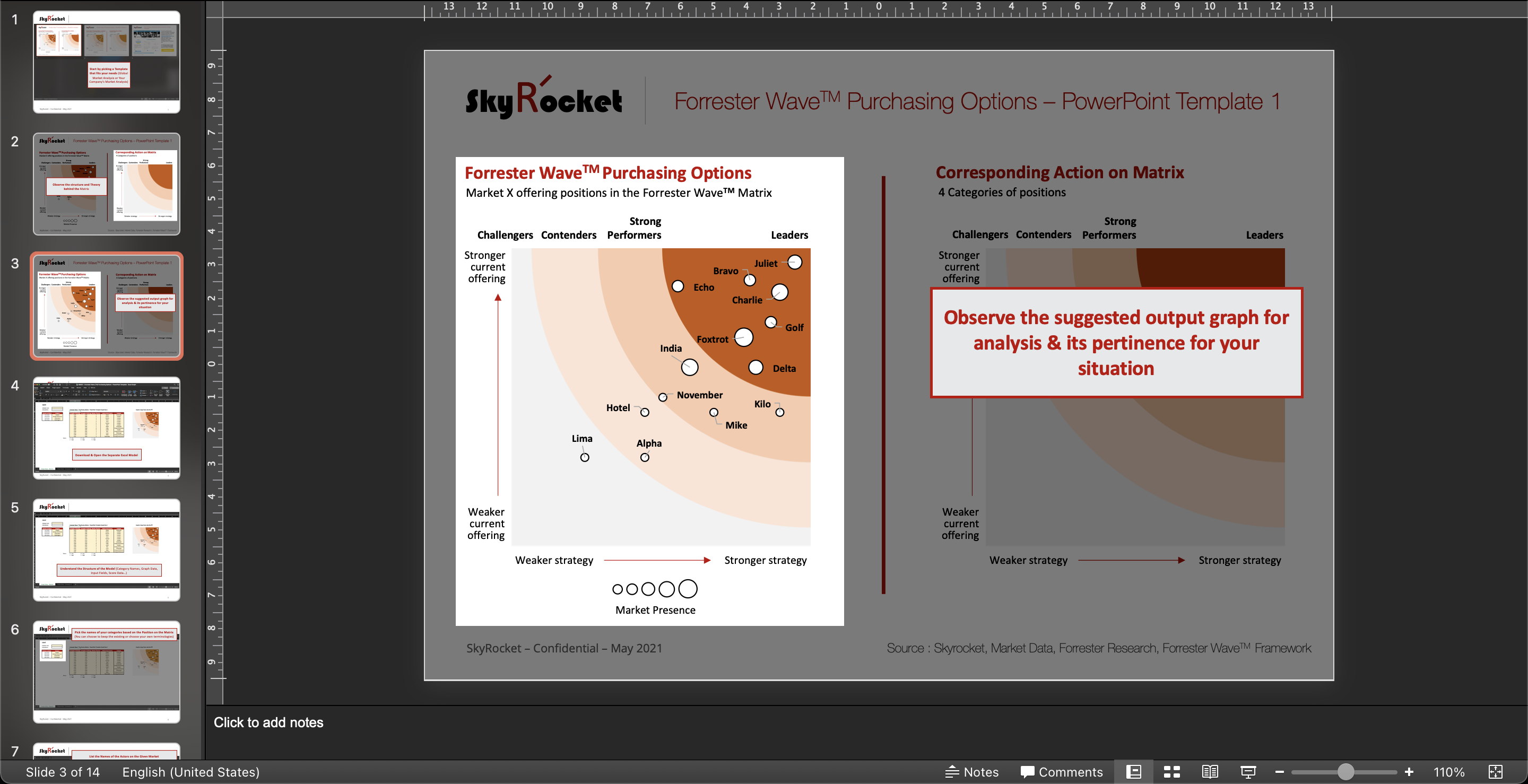Click the Delta bubble marker
The image size is (1528, 784).
[x=756, y=368]
